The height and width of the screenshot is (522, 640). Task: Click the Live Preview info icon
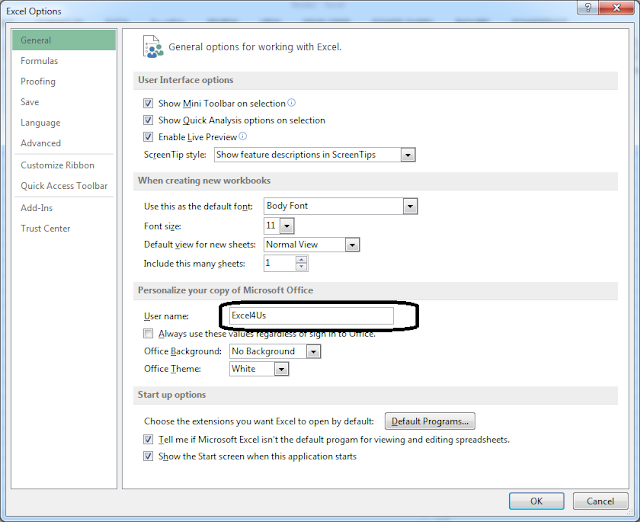coord(242,136)
